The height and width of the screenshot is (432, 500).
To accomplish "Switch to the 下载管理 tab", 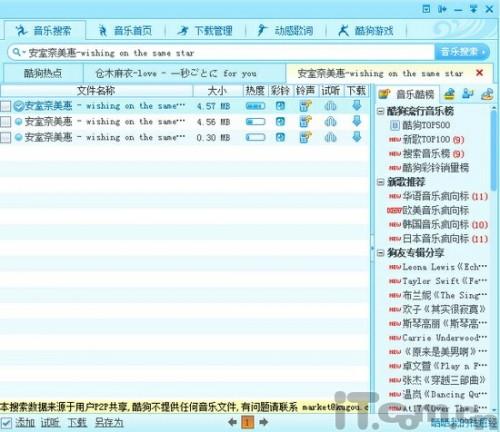I will (x=205, y=31).
